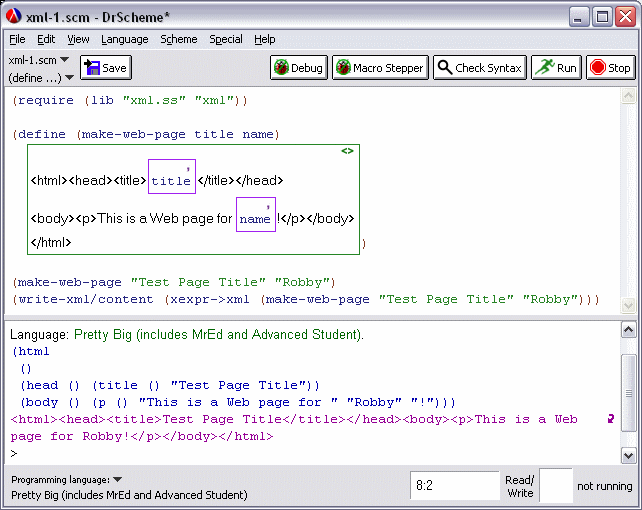The image size is (642, 510).
Task: Start the Debug tool
Action: point(299,68)
